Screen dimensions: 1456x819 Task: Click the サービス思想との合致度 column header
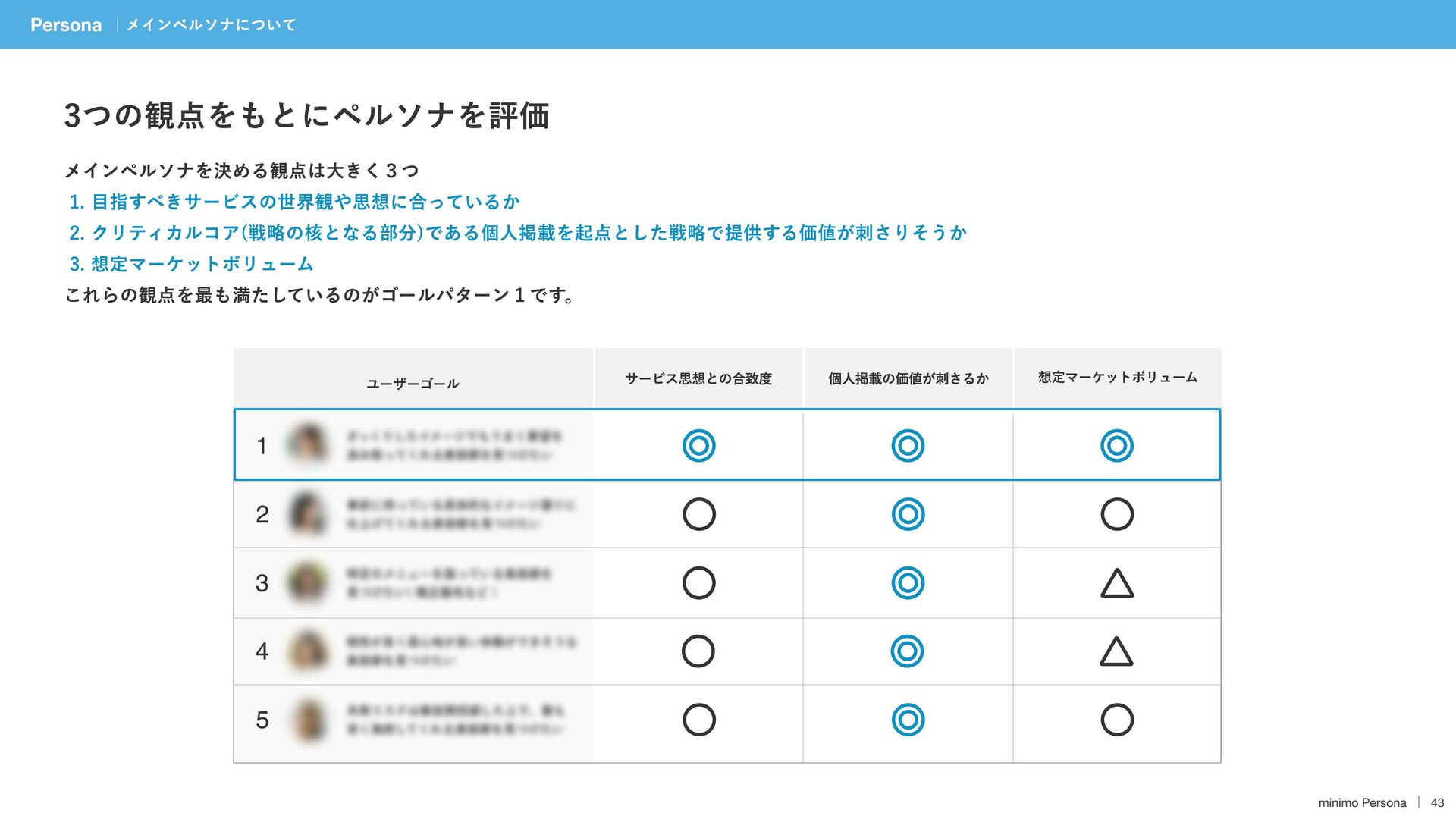tap(698, 378)
